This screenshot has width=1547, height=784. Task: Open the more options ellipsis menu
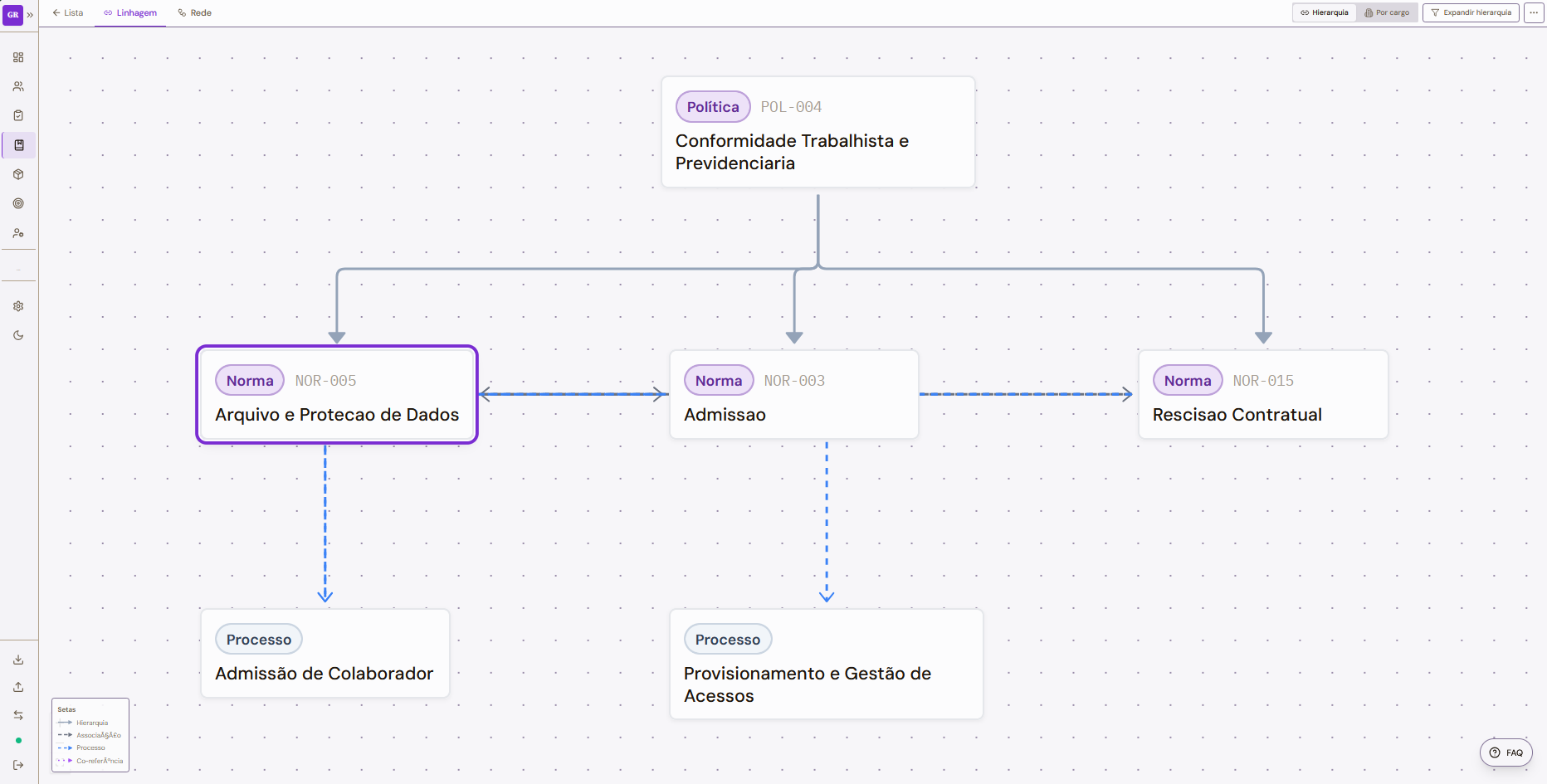pyautogui.click(x=1534, y=12)
